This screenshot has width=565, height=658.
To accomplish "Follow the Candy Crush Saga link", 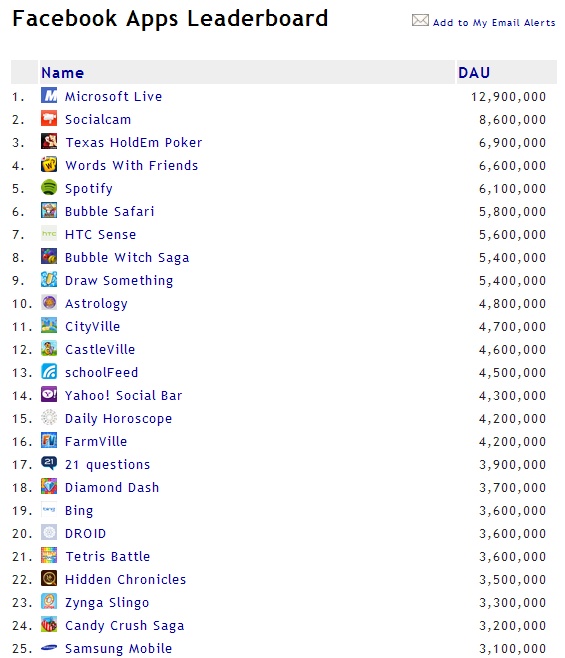I will (125, 626).
